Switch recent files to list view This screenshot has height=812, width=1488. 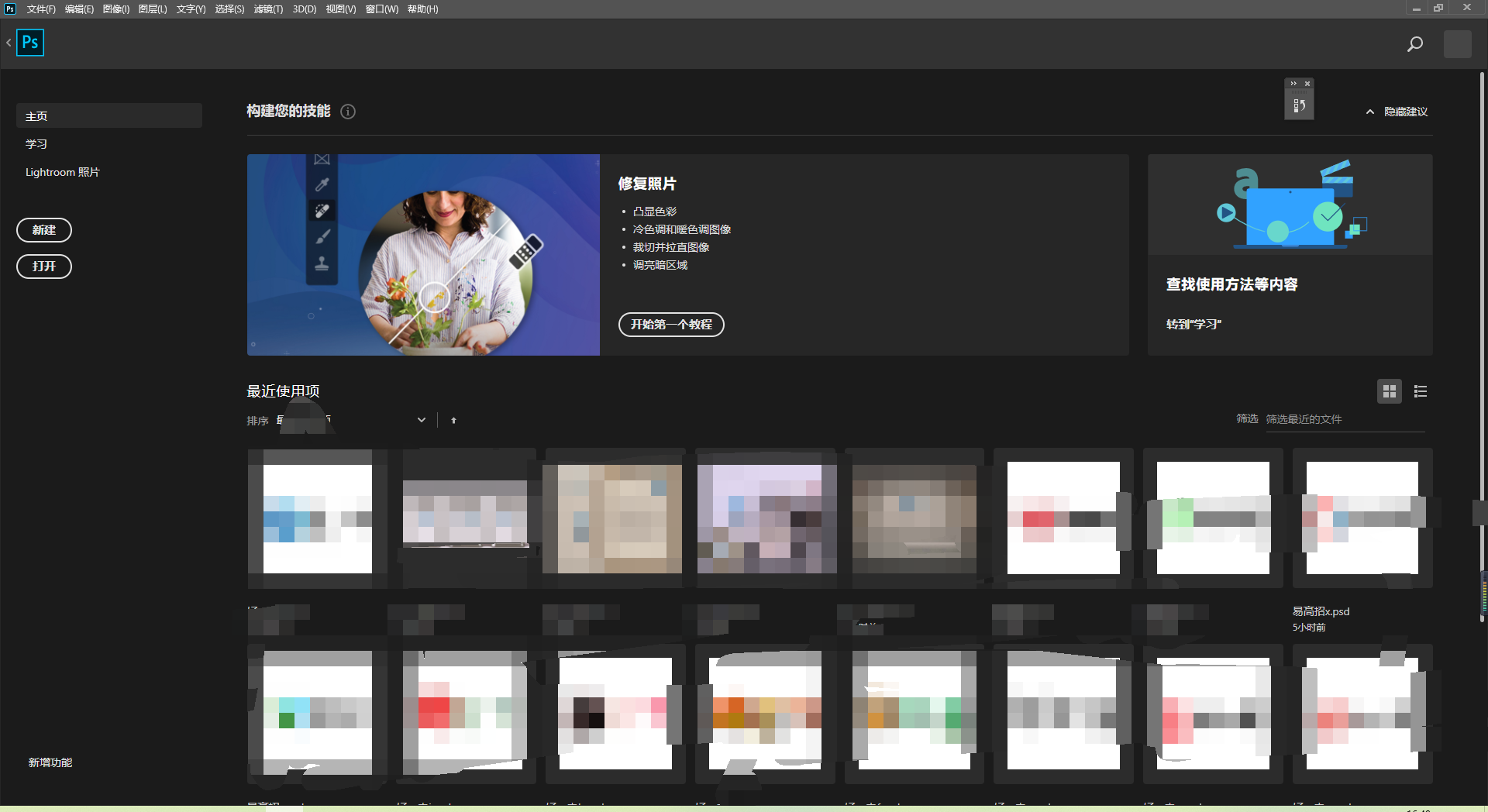[1421, 391]
